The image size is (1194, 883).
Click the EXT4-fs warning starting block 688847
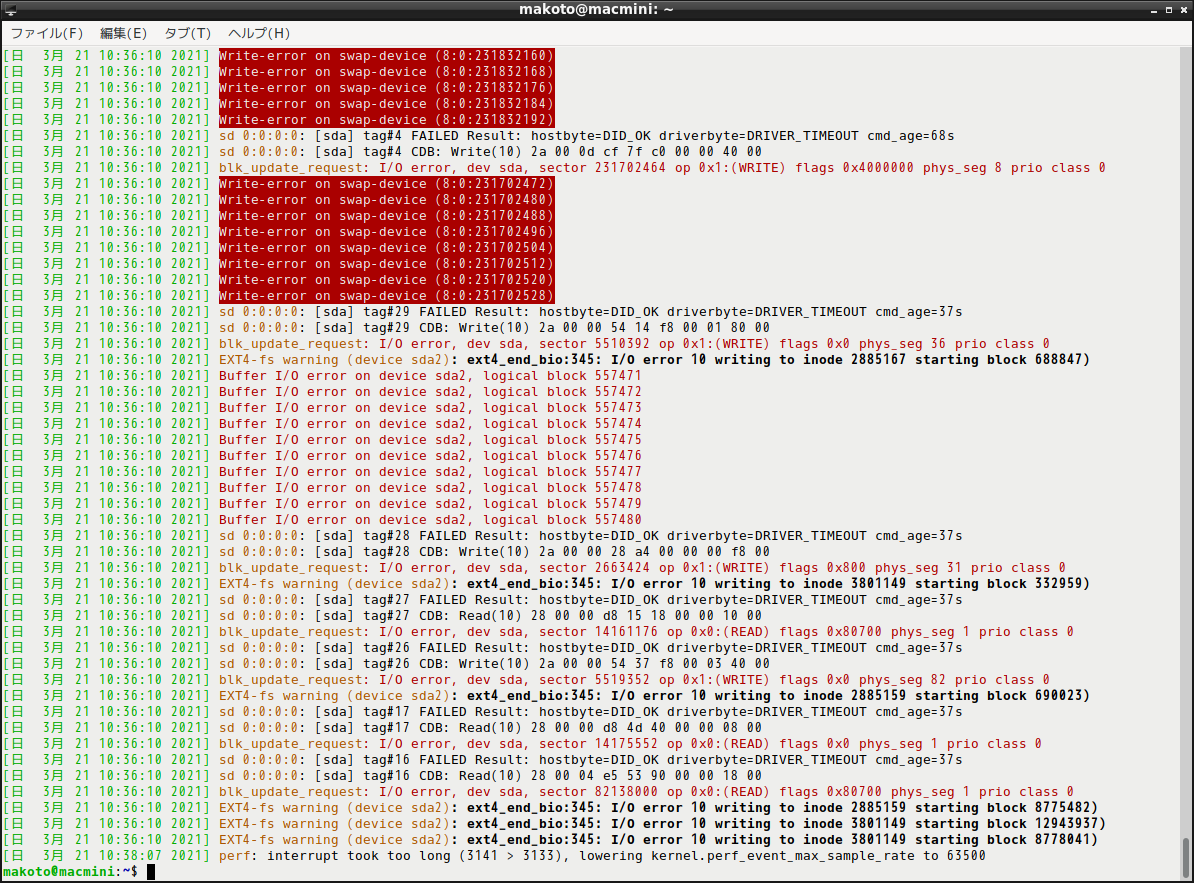click(654, 360)
